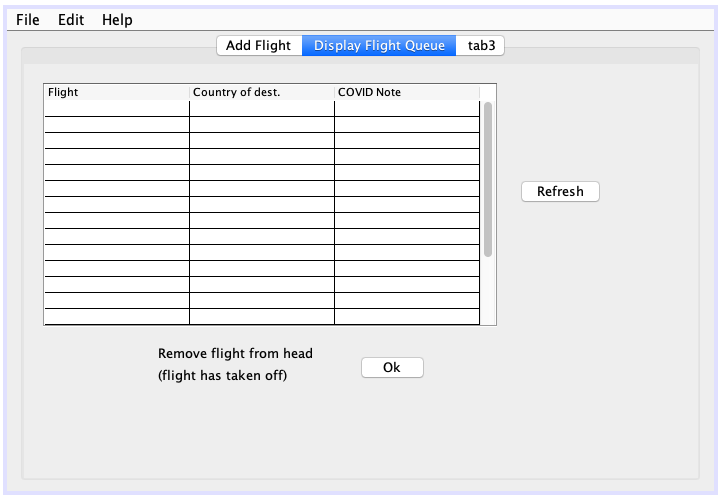Click the Flight column header
The width and height of the screenshot is (724, 498).
116,92
